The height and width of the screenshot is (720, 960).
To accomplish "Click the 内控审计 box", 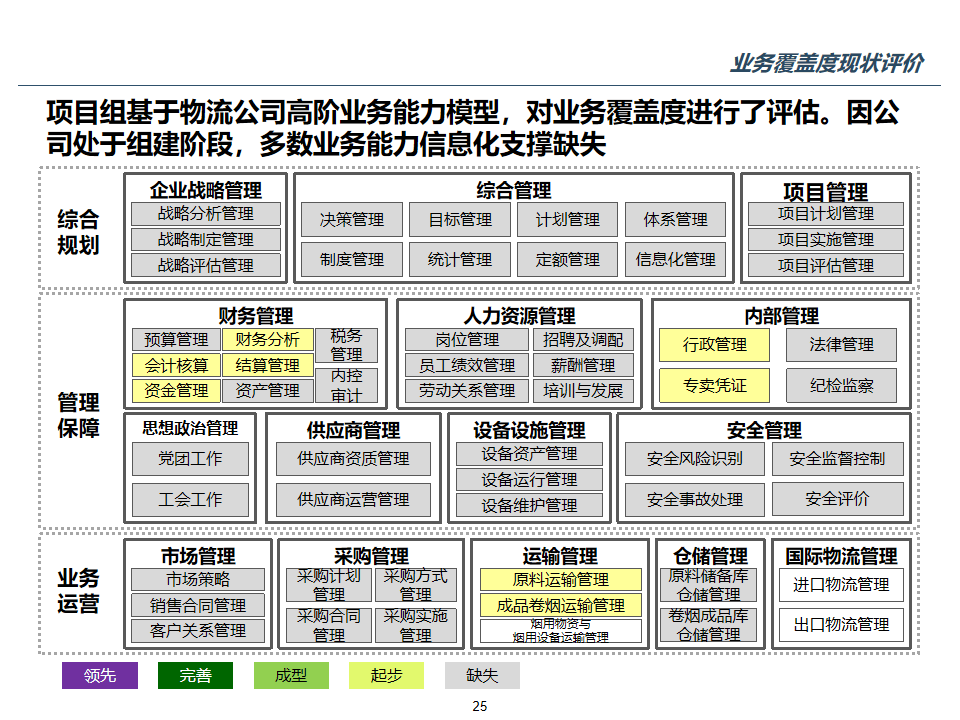I will pyautogui.click(x=347, y=385).
